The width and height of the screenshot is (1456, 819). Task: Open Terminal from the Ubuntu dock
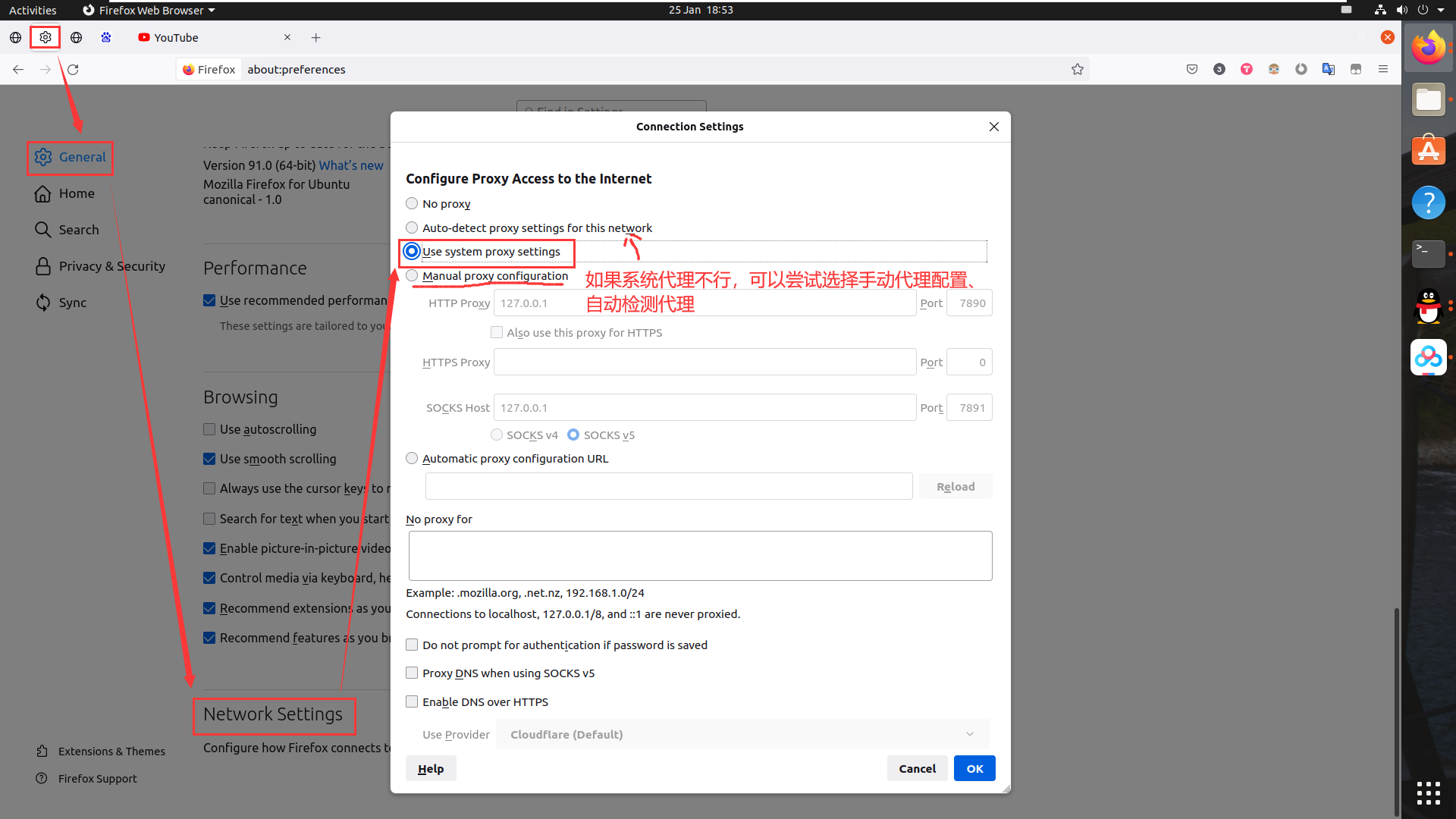pyautogui.click(x=1428, y=253)
